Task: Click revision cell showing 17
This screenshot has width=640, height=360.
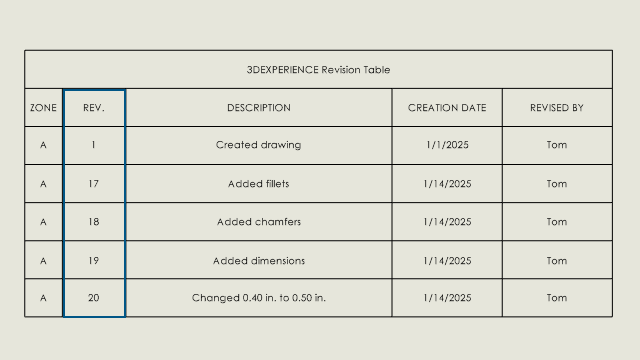Action: [x=94, y=184]
